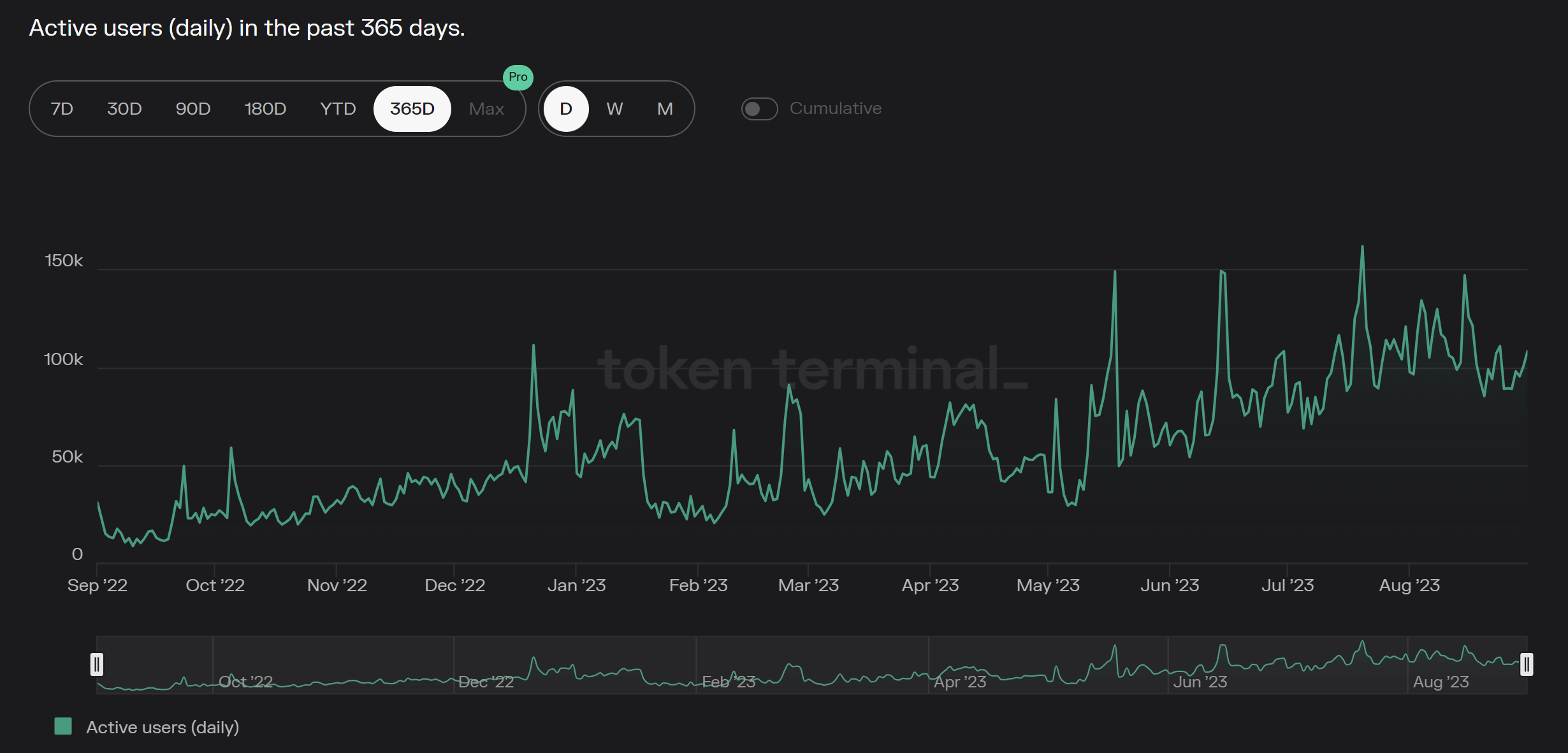Click the highest peak in late July
The width and height of the screenshot is (1568, 753).
1362,247
